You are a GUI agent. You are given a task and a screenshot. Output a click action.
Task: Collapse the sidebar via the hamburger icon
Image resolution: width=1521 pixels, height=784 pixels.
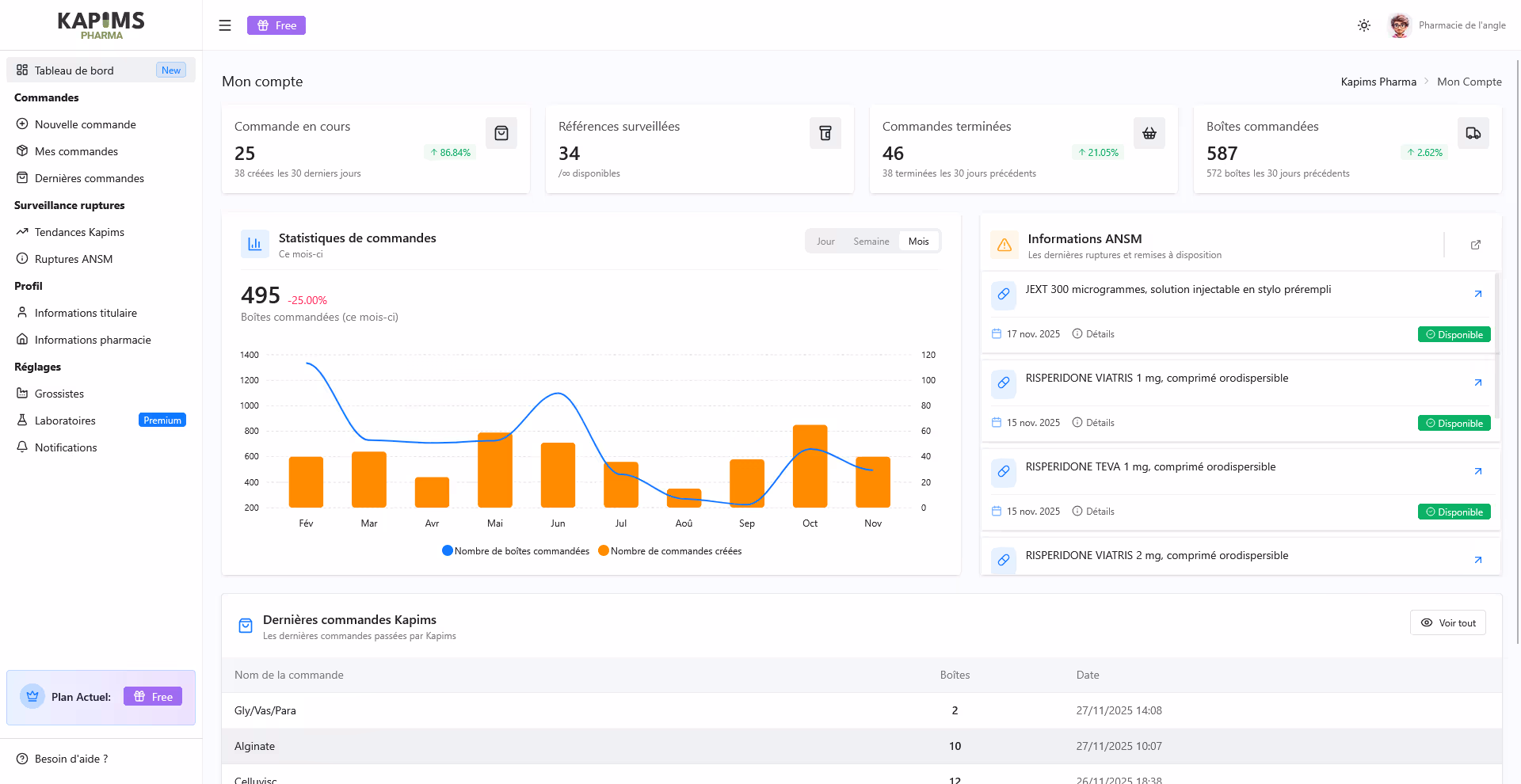(224, 25)
